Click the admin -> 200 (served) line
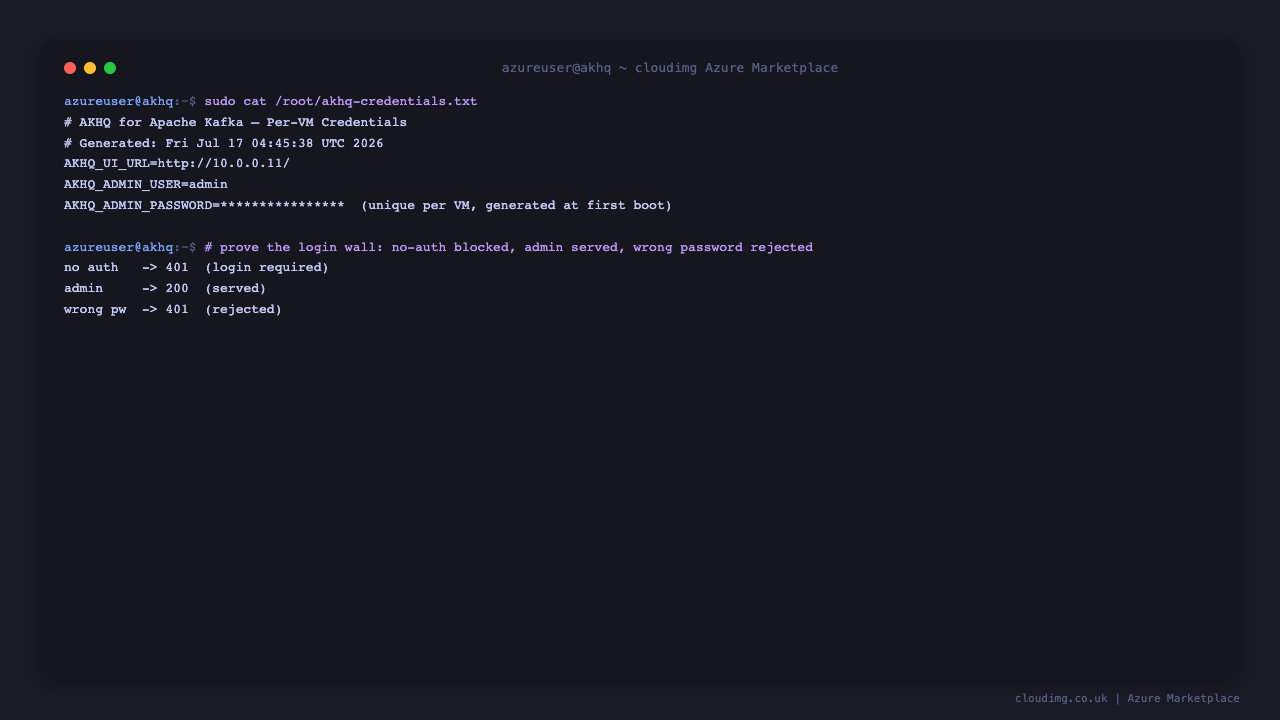 tap(165, 289)
